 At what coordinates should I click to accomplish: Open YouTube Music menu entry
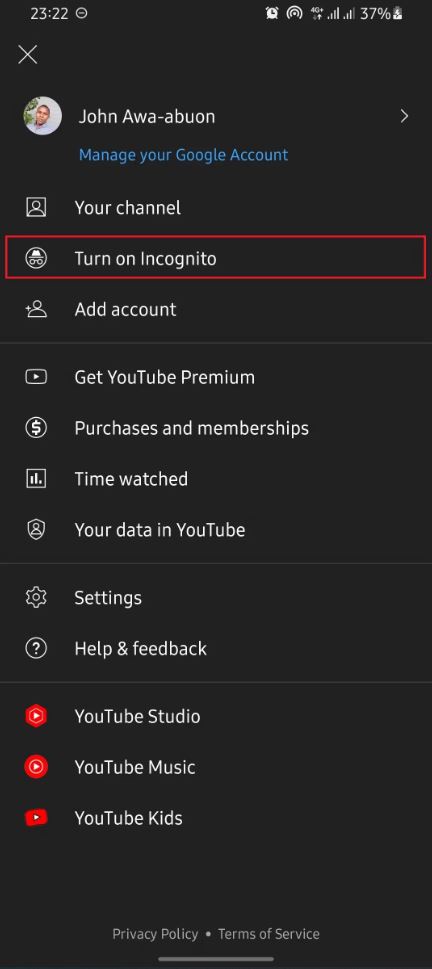216,767
